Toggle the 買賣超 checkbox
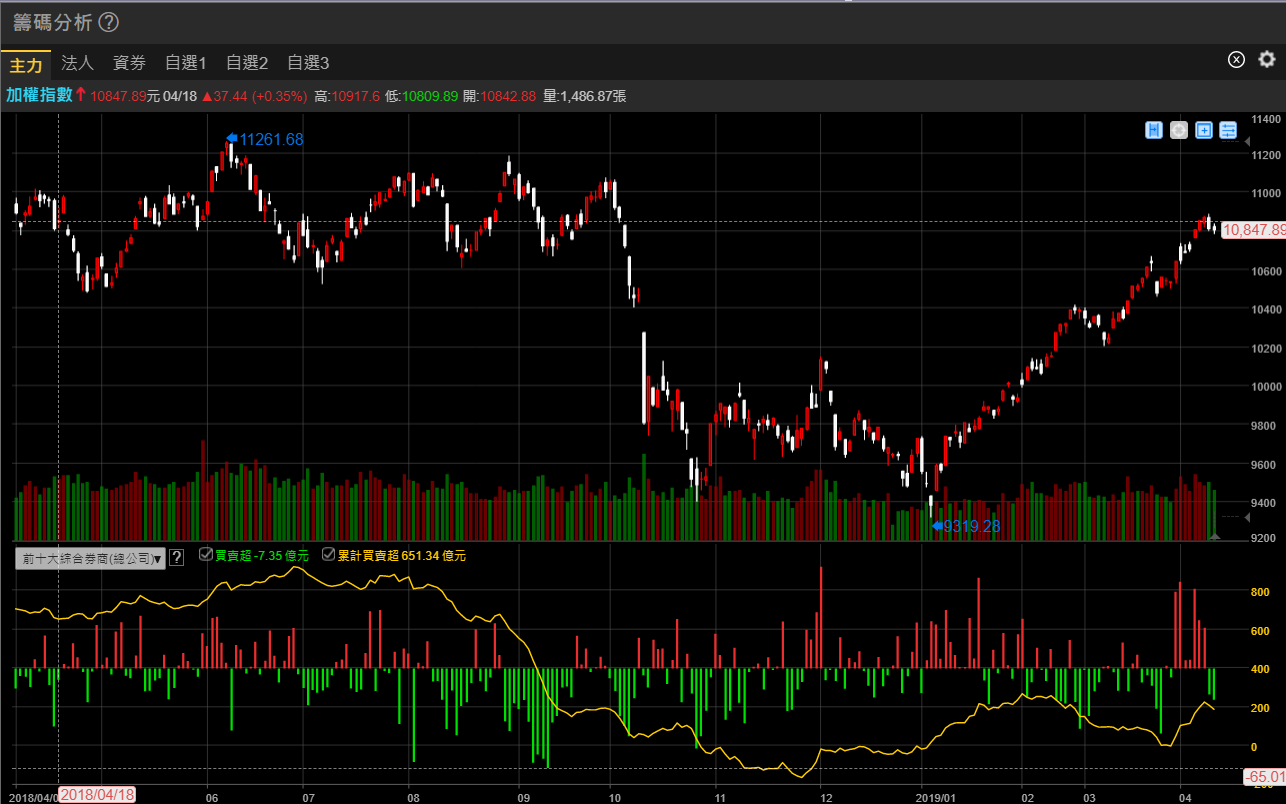Viewport: 1286px width, 804px height. (x=206, y=554)
